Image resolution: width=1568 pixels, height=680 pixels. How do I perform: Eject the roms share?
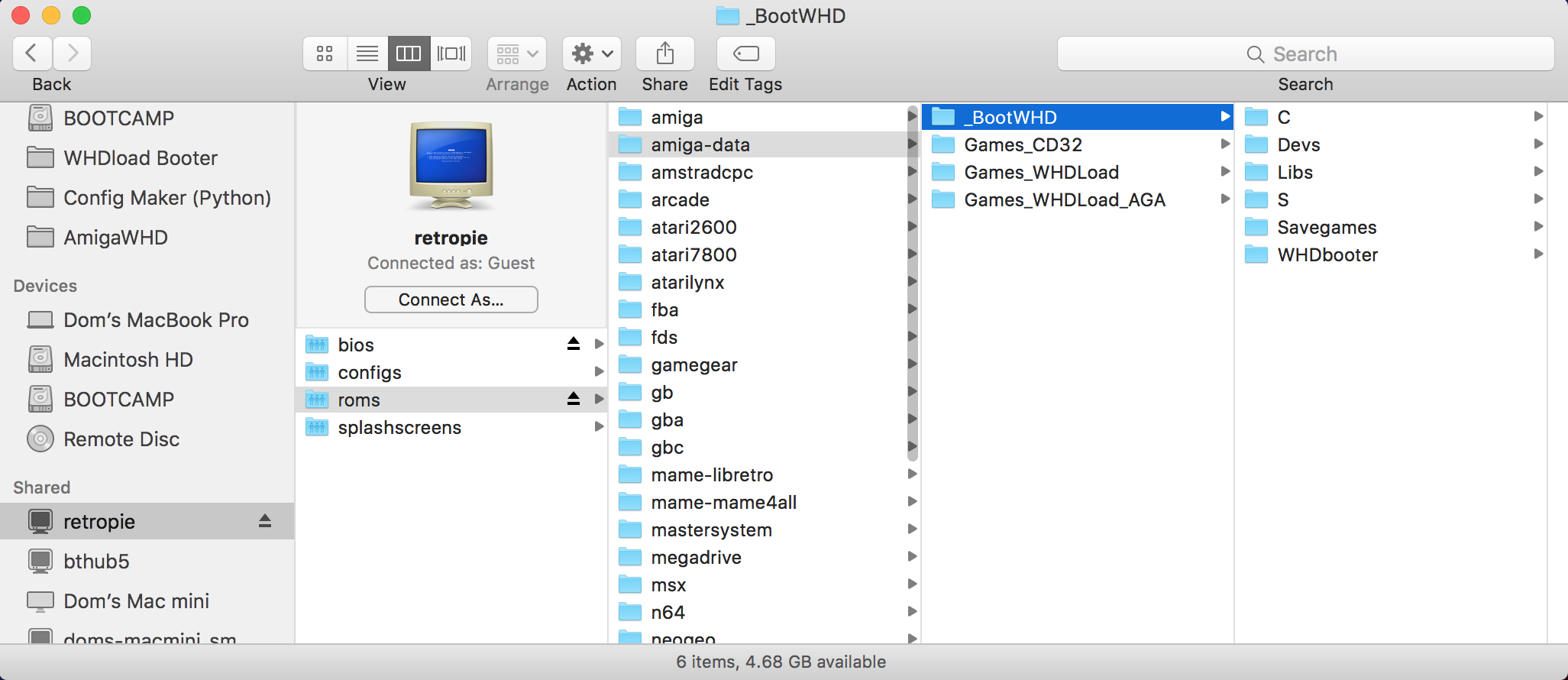(574, 399)
